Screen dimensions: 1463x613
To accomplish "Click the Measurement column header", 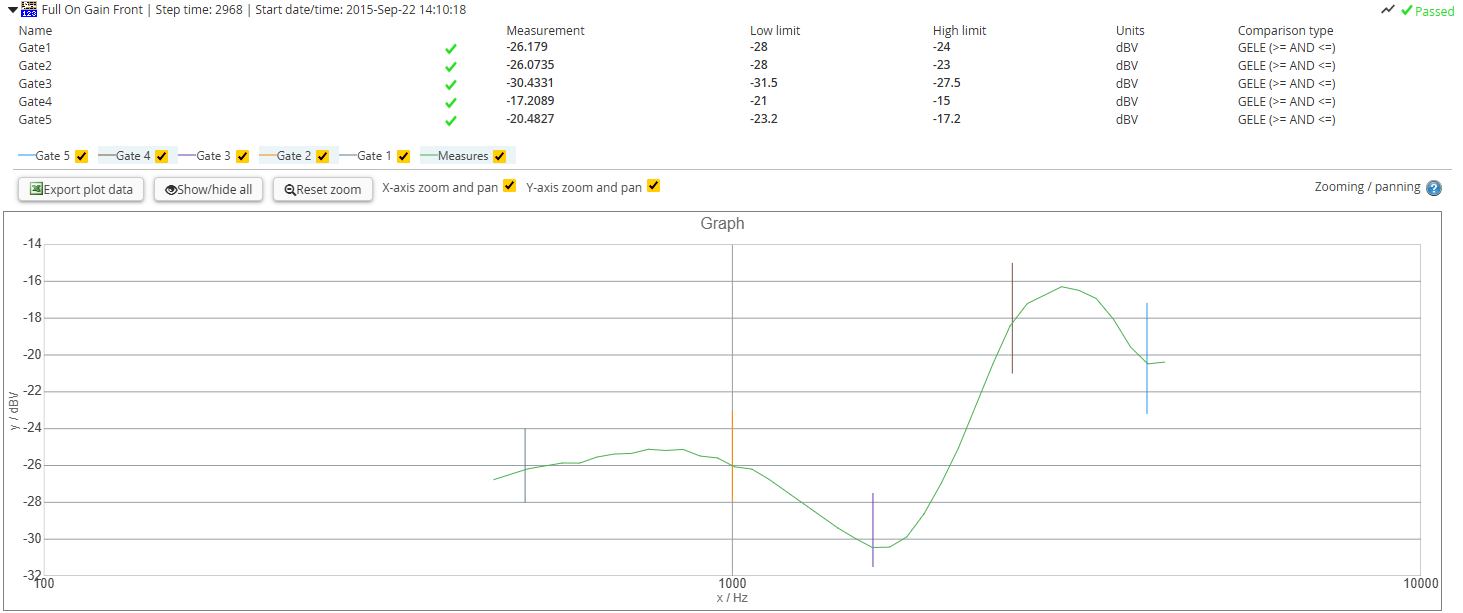I will (545, 31).
